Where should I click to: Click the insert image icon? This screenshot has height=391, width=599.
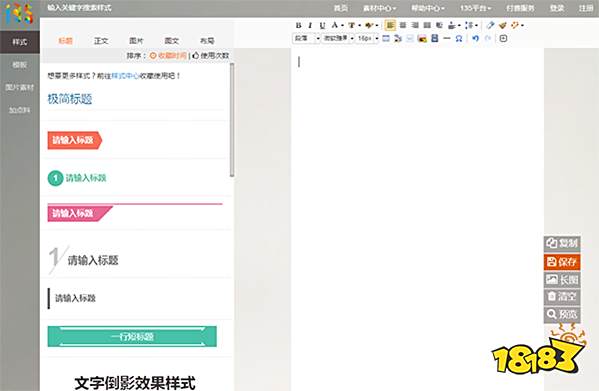click(x=422, y=38)
